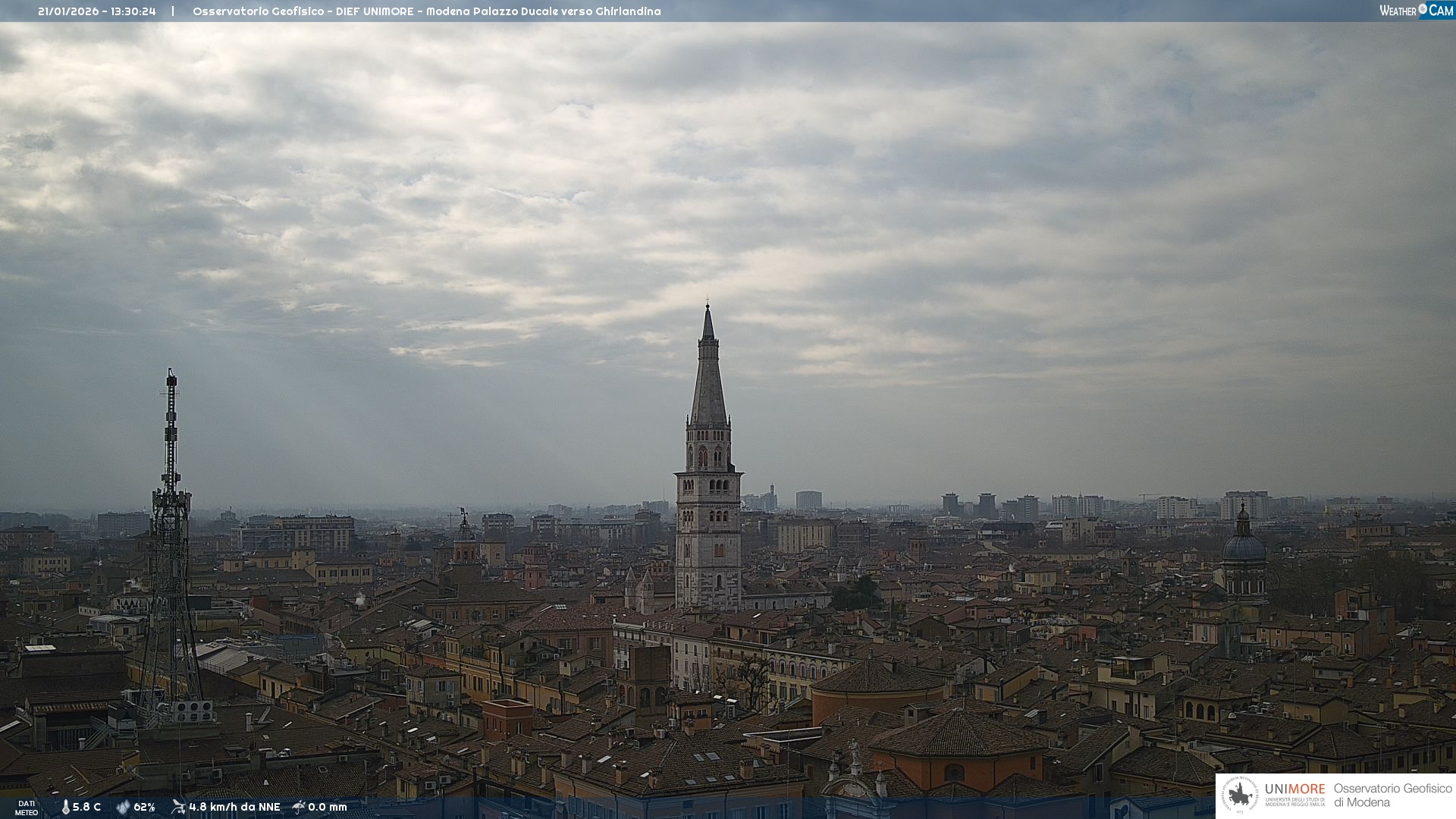Click the humidity water drops icon
The width and height of the screenshot is (1456, 819).
tap(123, 807)
